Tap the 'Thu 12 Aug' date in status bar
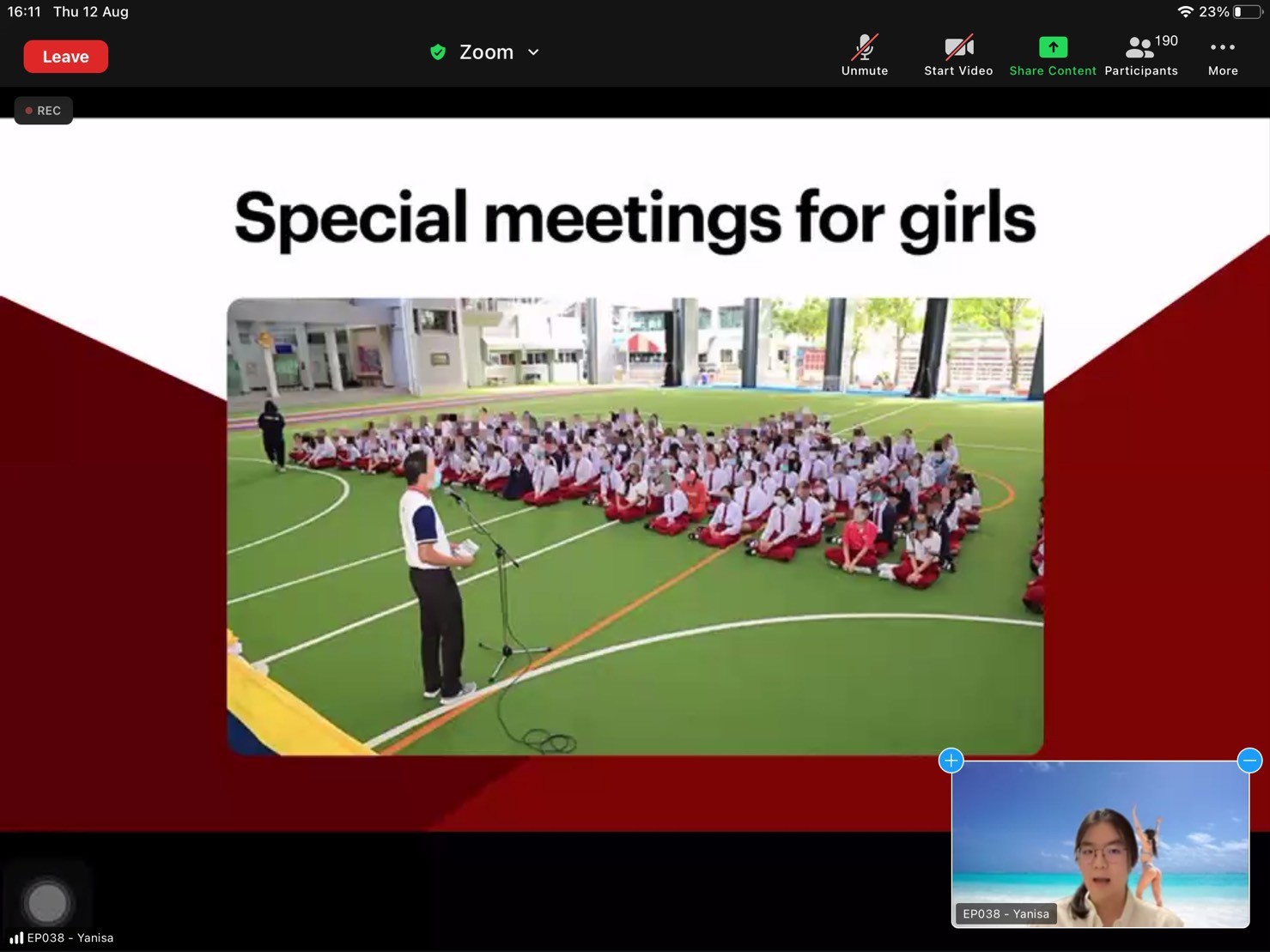1270x952 pixels. [x=91, y=12]
